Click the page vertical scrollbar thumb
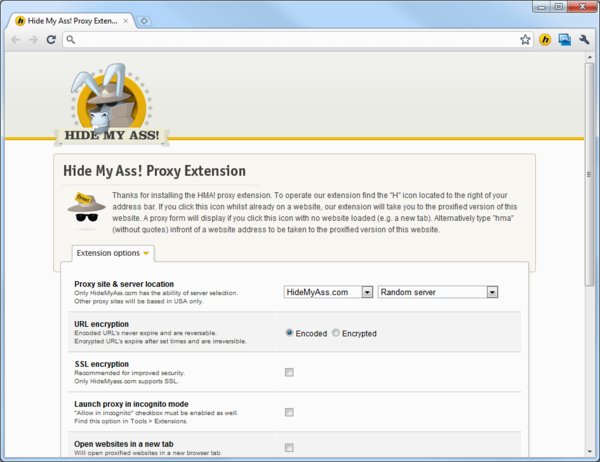This screenshot has width=600, height=462. pyautogui.click(x=589, y=174)
